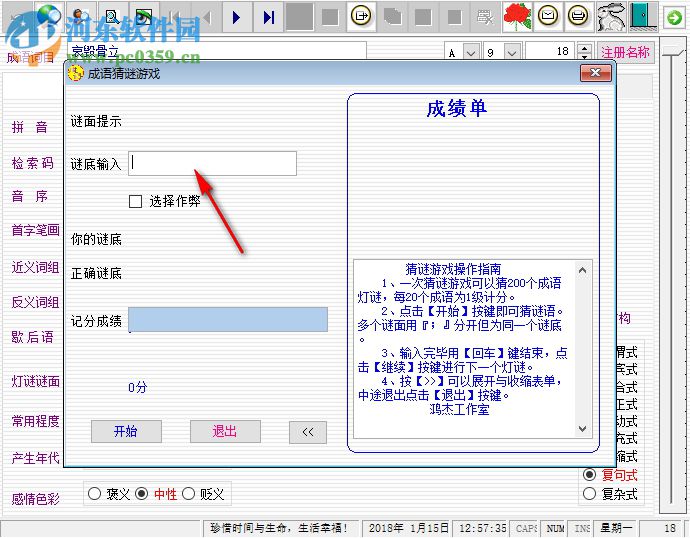Click the 近义词组 label
The height and width of the screenshot is (538, 690).
pyautogui.click(x=36, y=267)
